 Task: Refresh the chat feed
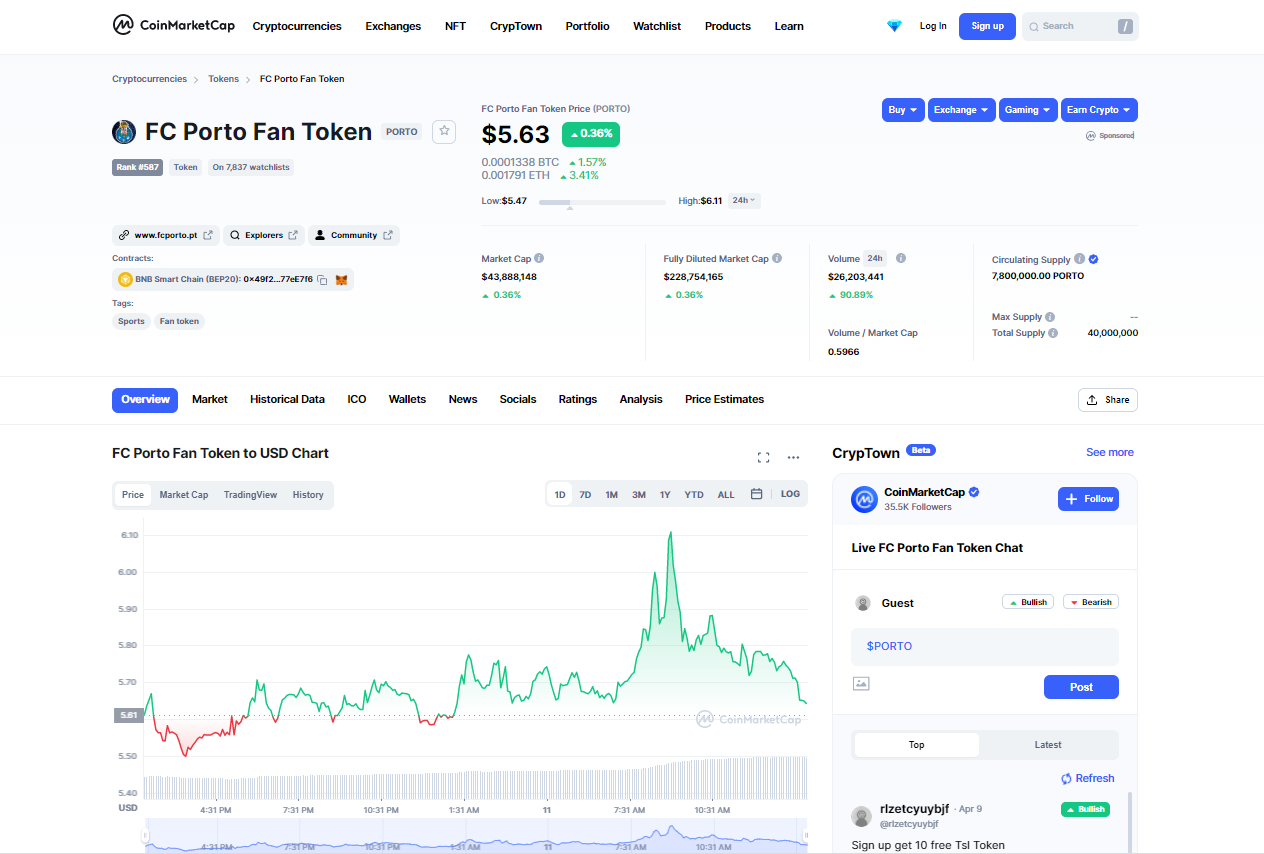pyautogui.click(x=1088, y=778)
